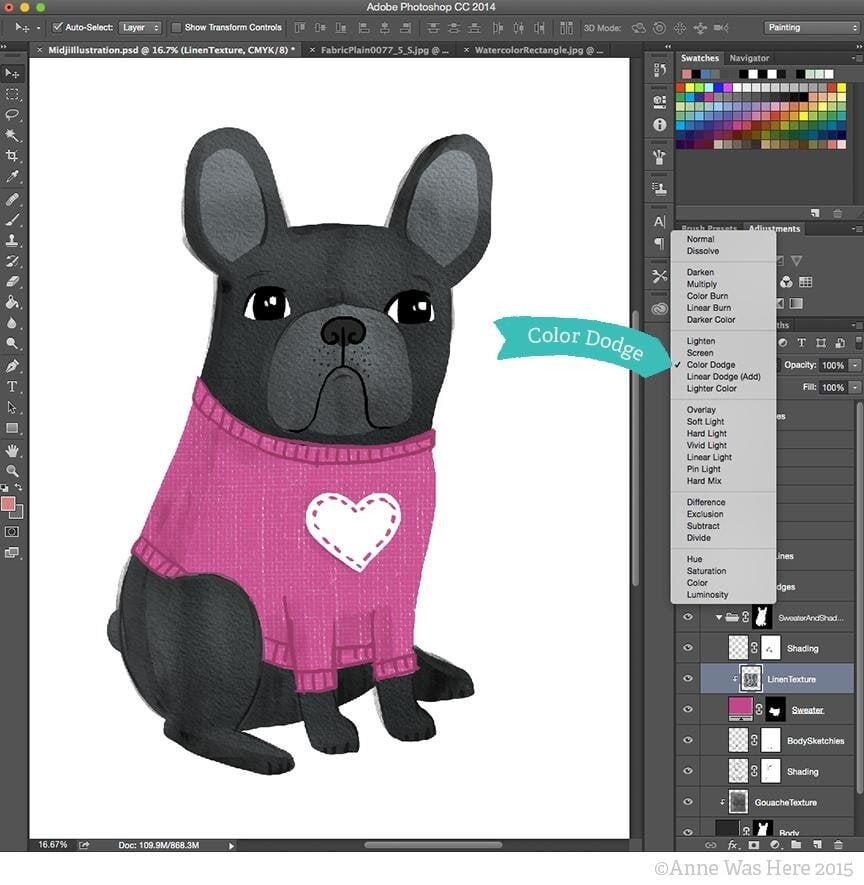Screen dimensions: 864x885
Task: Collapse the SweaterAndShading layer group
Action: [x=718, y=618]
